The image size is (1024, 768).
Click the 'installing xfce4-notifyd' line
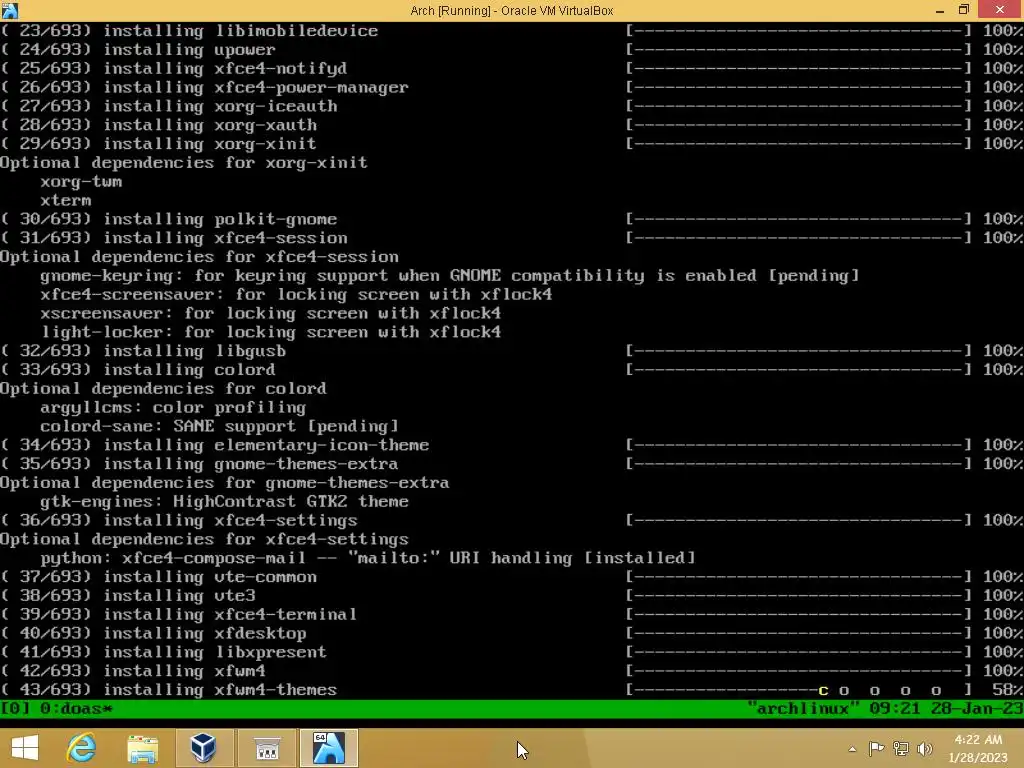[x=174, y=69]
